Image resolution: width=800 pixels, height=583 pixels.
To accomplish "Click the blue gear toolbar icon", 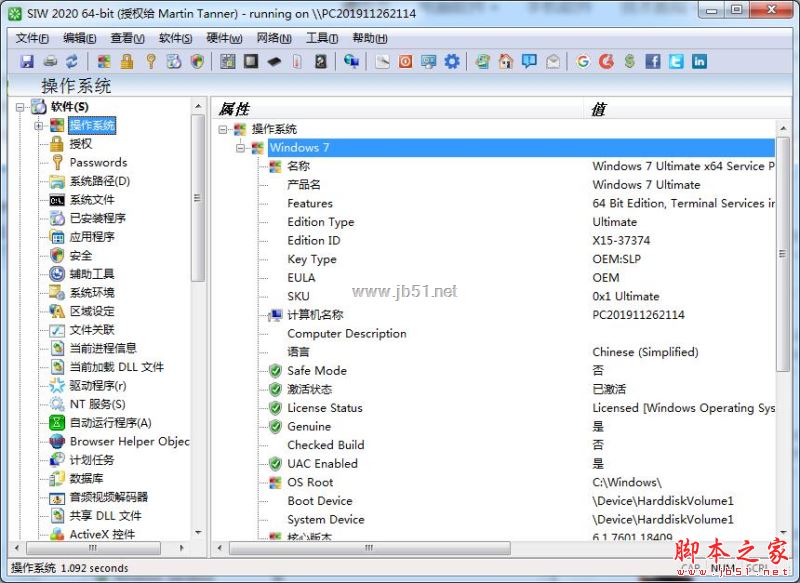I will point(452,62).
